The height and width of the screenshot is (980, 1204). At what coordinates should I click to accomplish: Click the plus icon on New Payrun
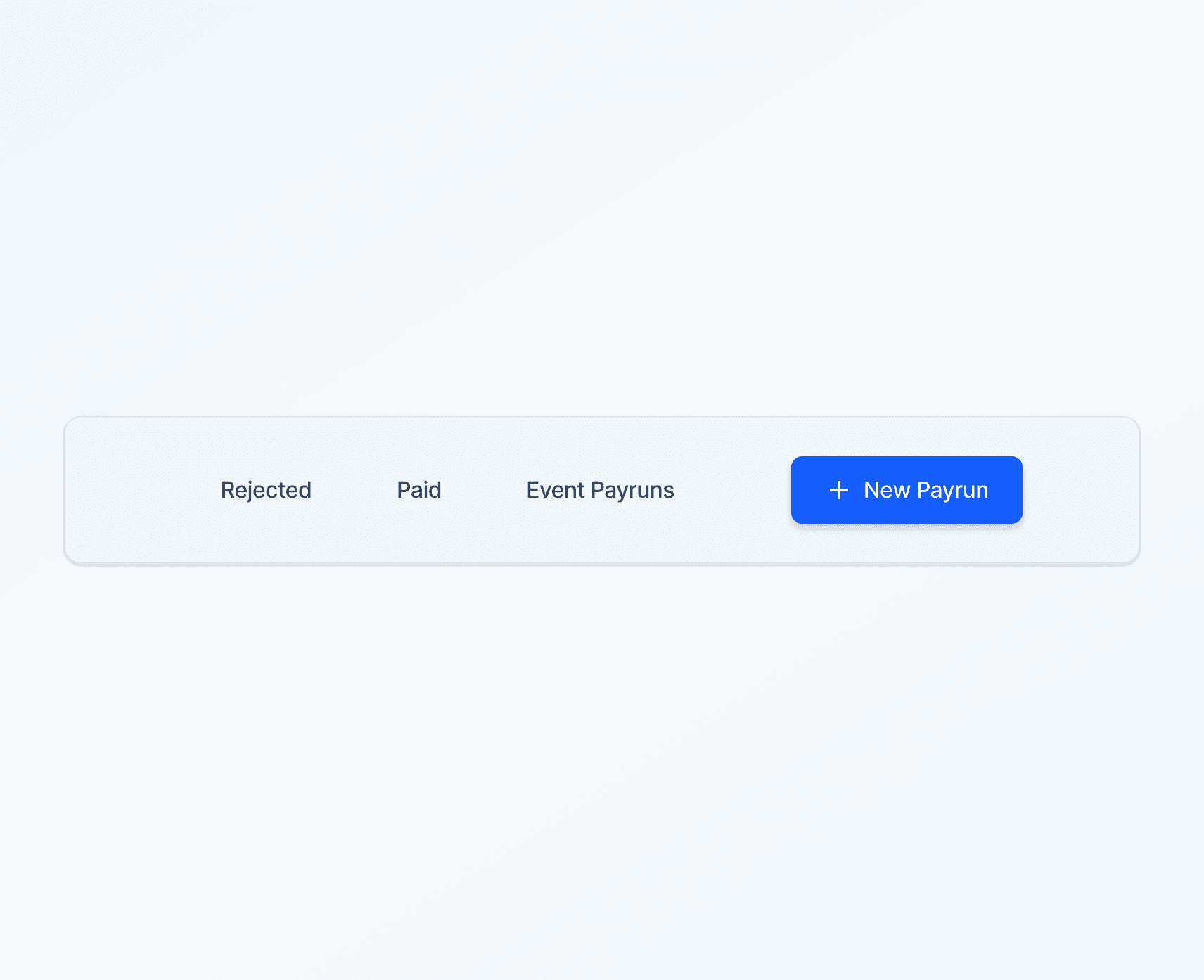tap(838, 490)
